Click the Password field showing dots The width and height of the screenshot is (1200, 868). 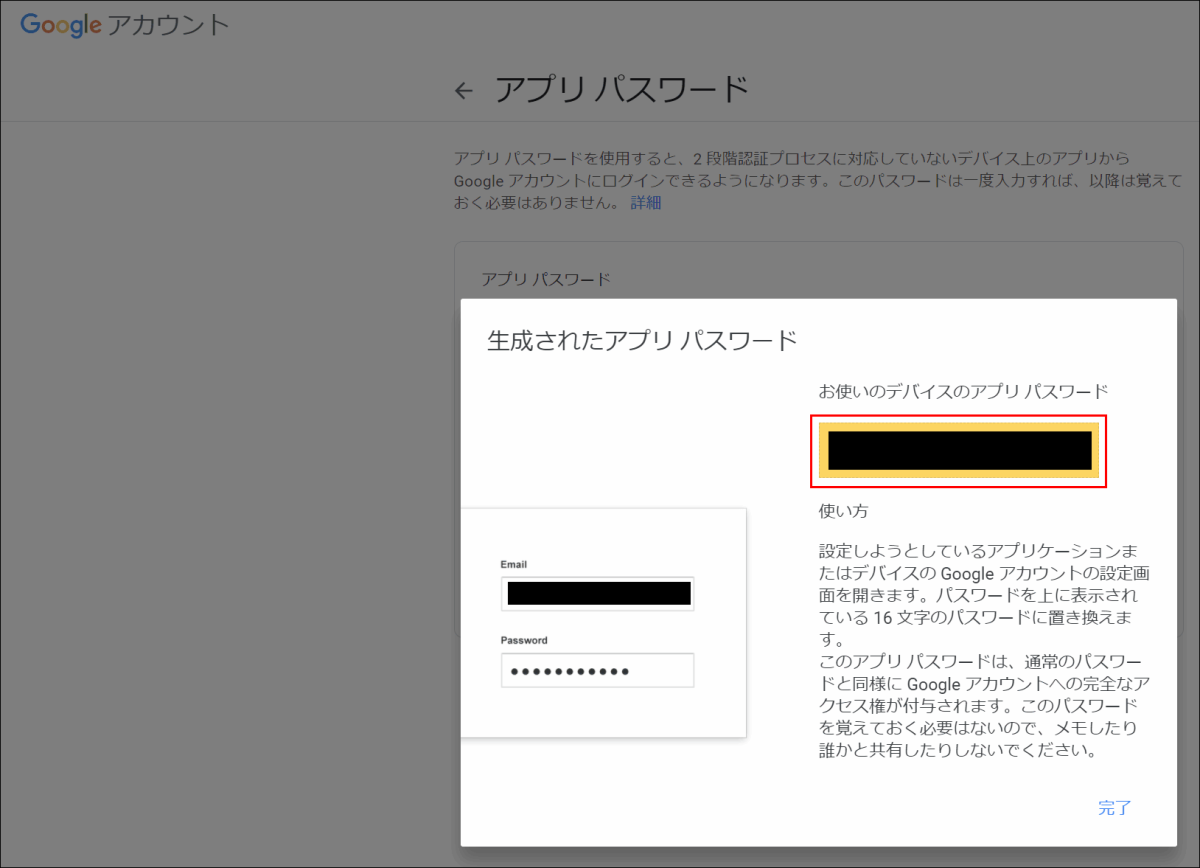598,671
